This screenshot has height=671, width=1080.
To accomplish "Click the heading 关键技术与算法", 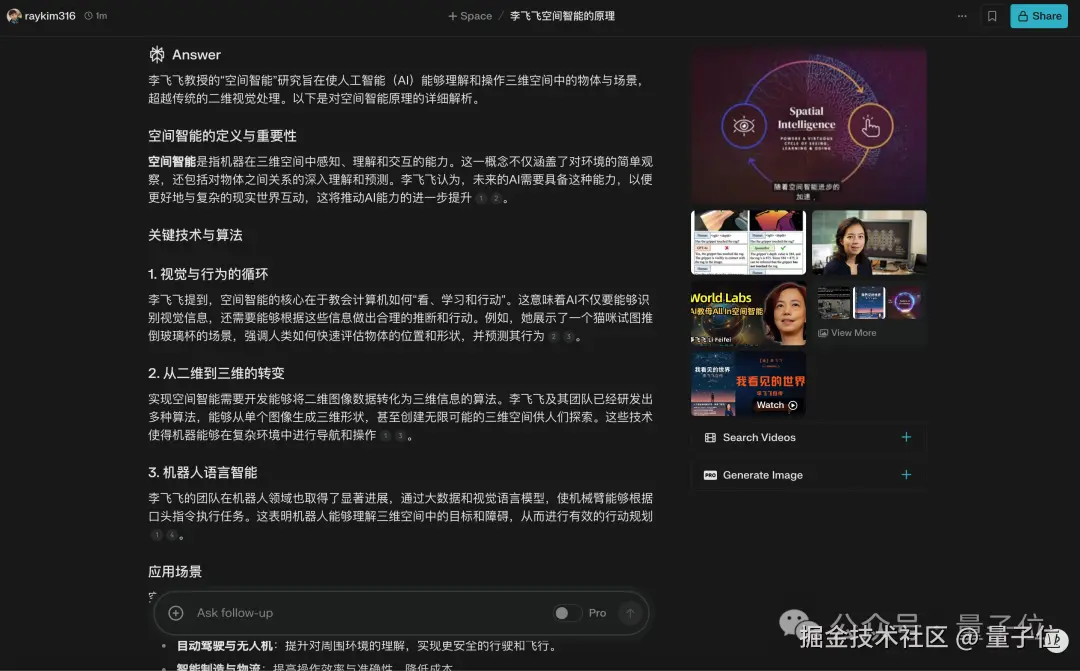I will pos(195,235).
